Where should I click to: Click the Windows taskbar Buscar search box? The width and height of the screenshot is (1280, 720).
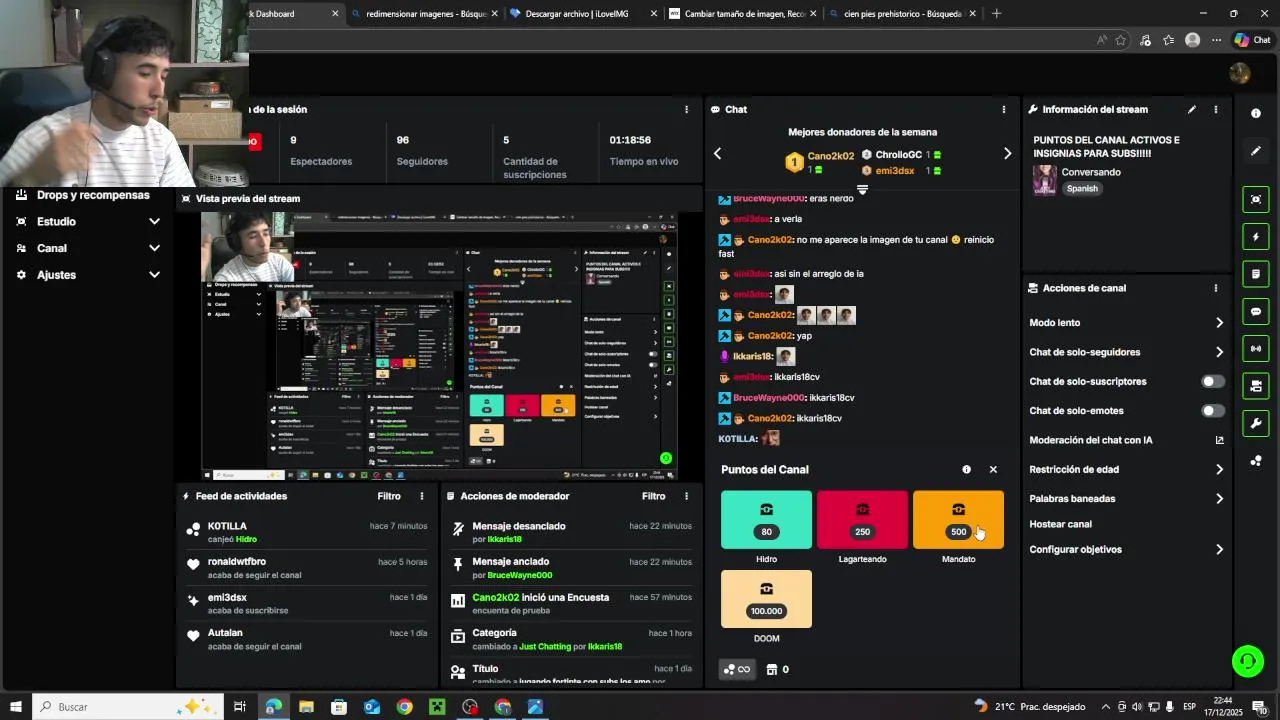tap(128, 707)
